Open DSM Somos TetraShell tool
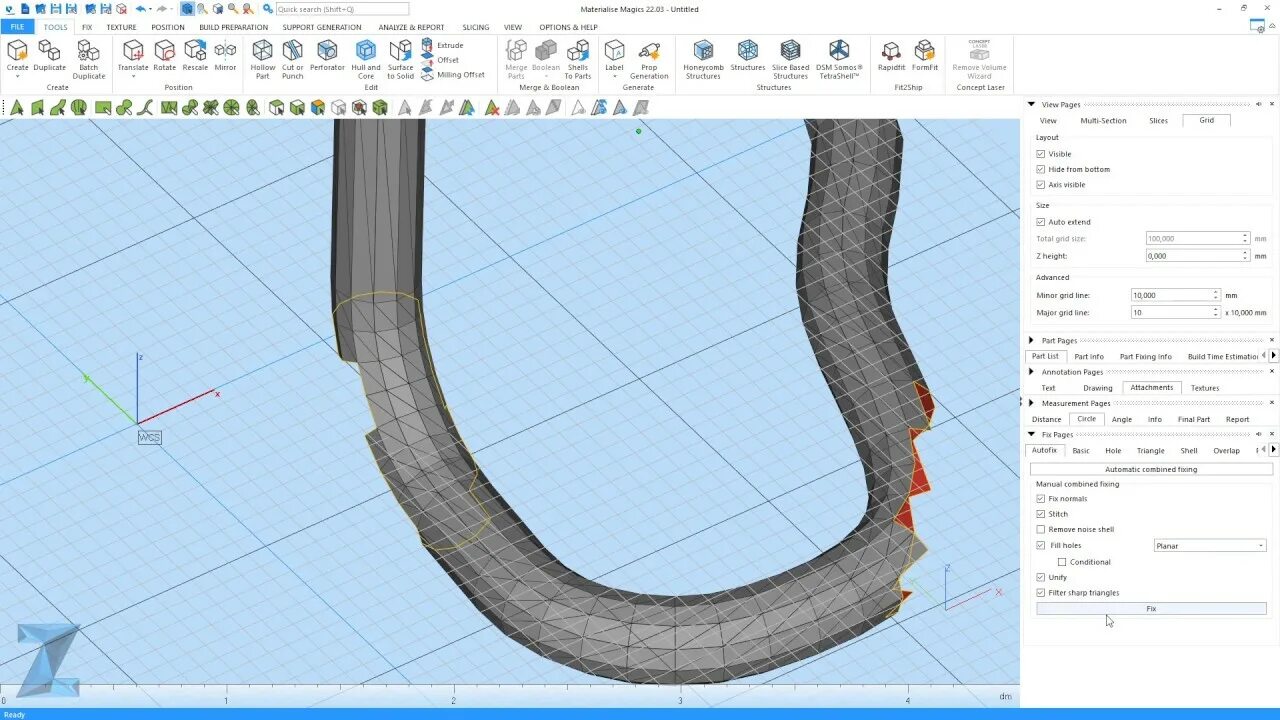Image resolution: width=1280 pixels, height=720 pixels. [838, 59]
